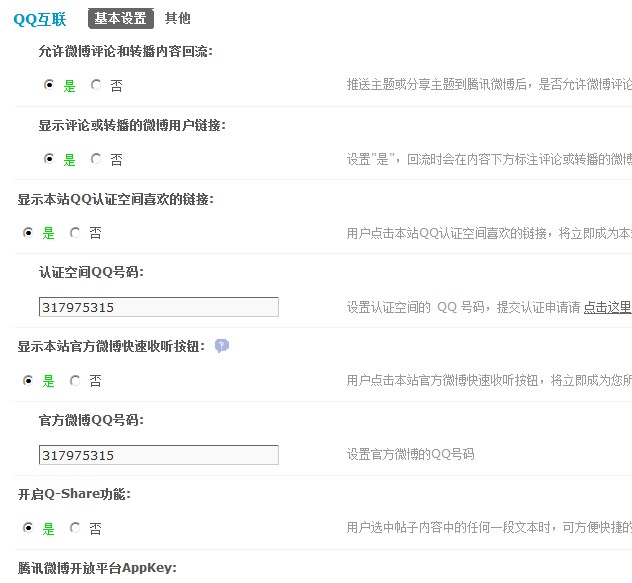Click the 开启Q-Share功能 label
This screenshot has height=583, width=632.
pyautogui.click(x=74, y=494)
